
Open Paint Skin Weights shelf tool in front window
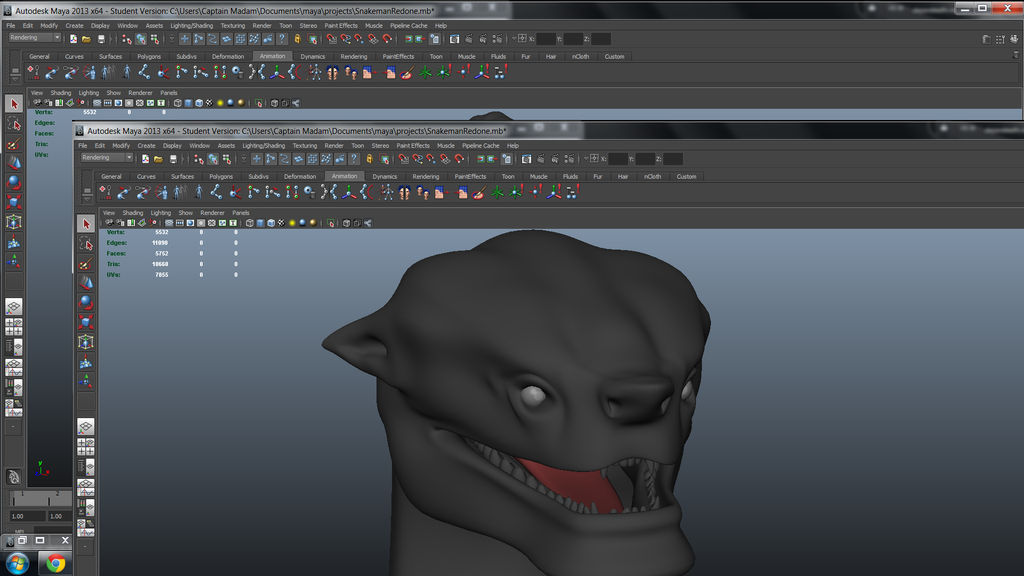click(478, 193)
